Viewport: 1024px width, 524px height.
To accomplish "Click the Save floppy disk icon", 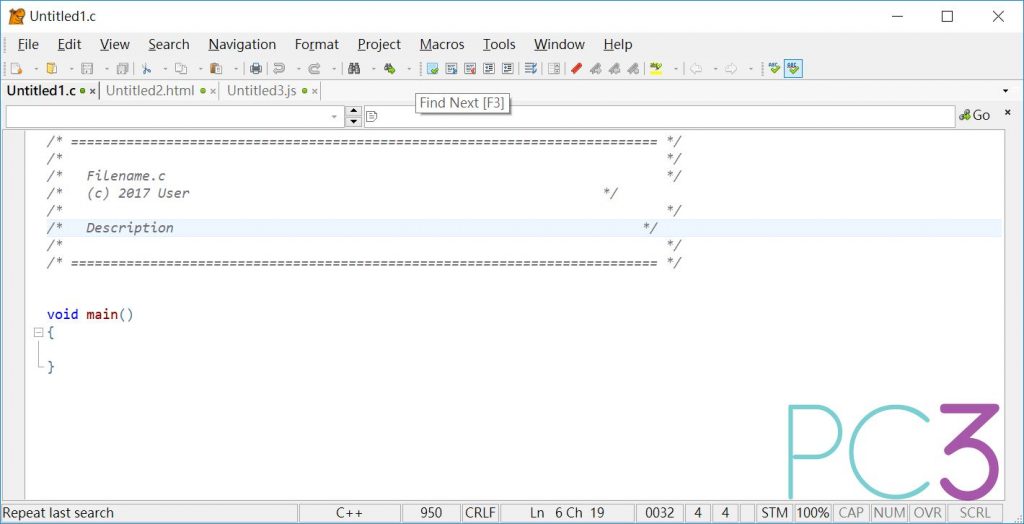I will tap(87, 69).
